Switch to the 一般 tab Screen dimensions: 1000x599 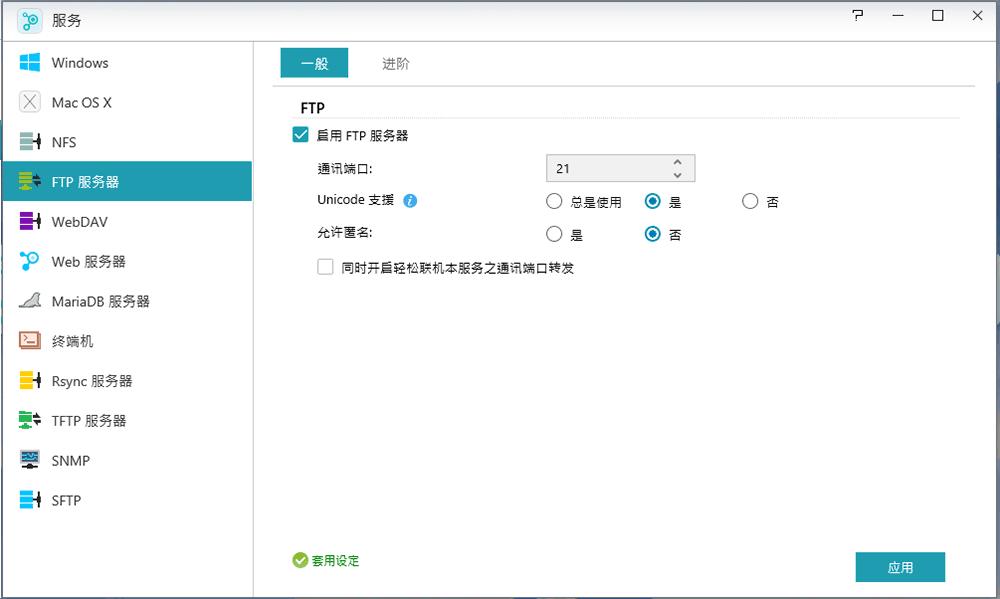313,62
